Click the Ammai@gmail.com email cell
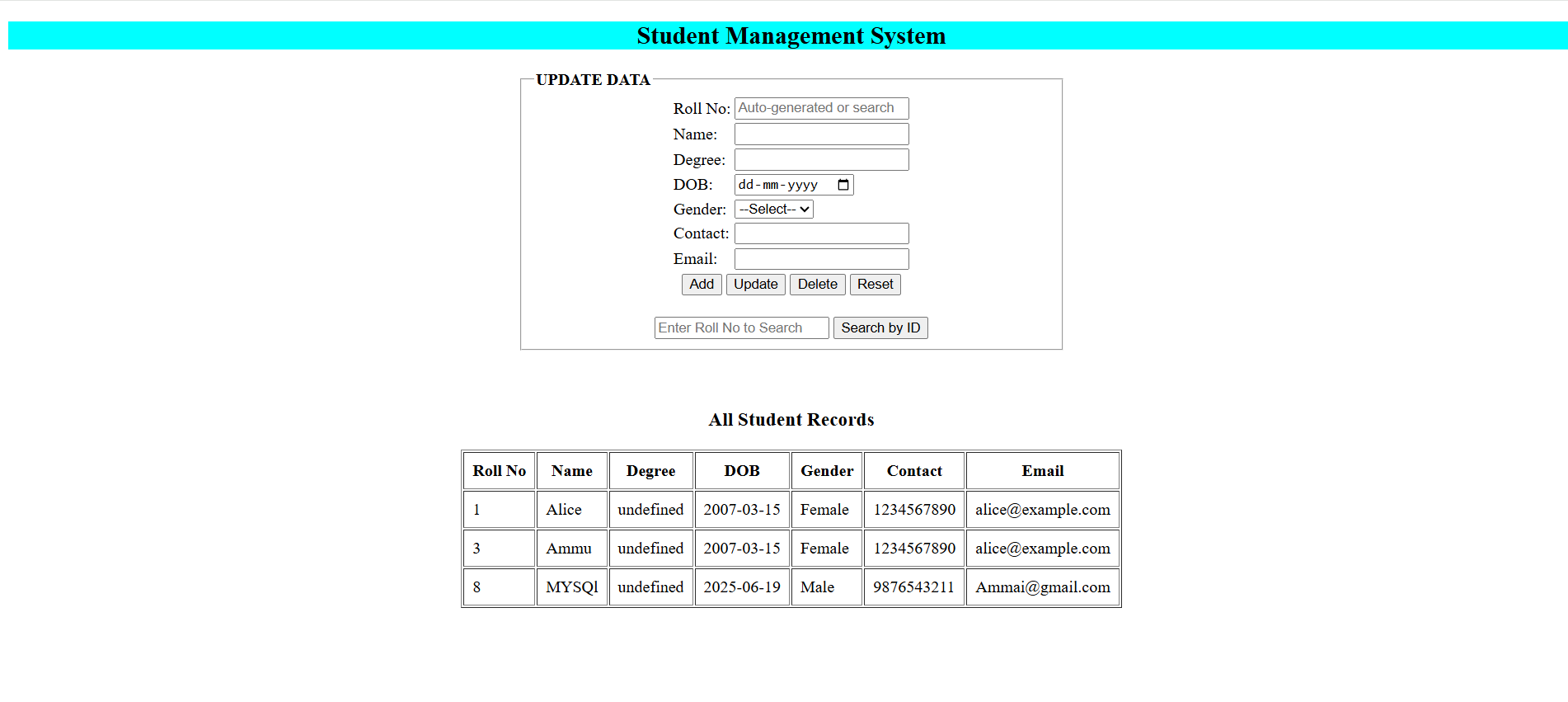The height and width of the screenshot is (702, 1568). click(x=1043, y=587)
